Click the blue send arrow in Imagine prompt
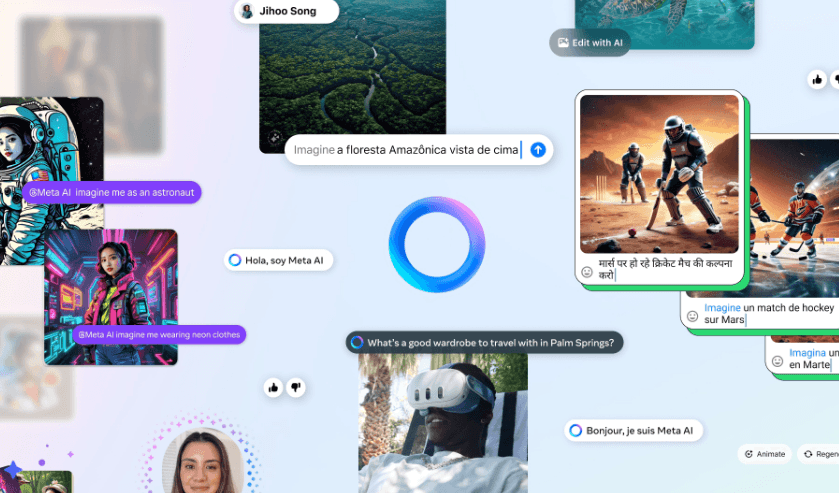 [x=538, y=150]
